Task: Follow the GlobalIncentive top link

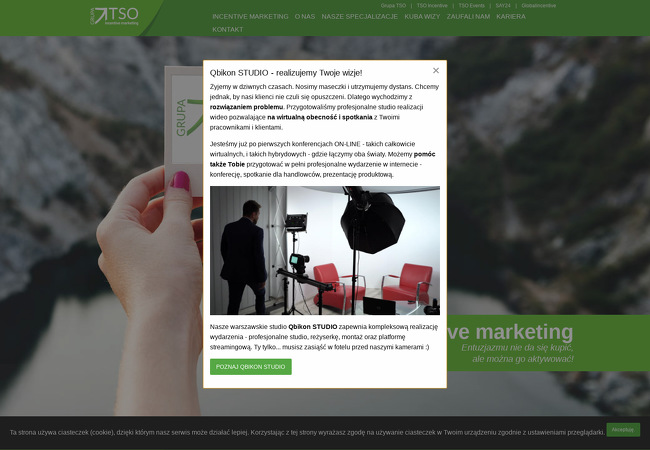Action: [x=538, y=6]
